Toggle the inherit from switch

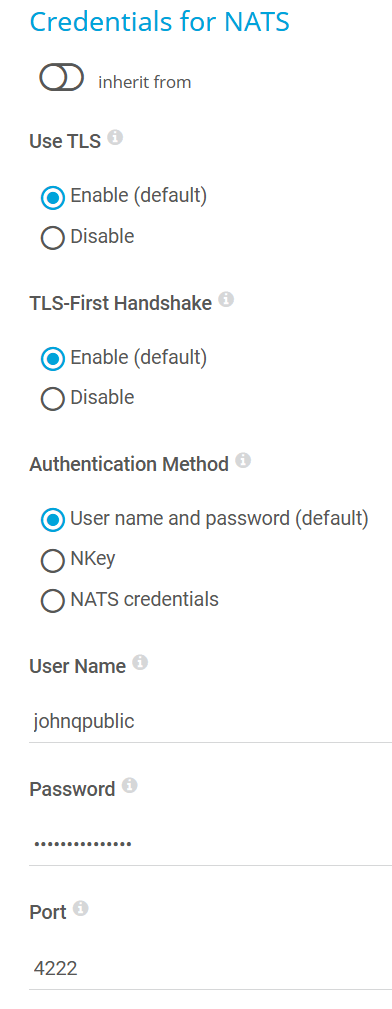pos(62,78)
